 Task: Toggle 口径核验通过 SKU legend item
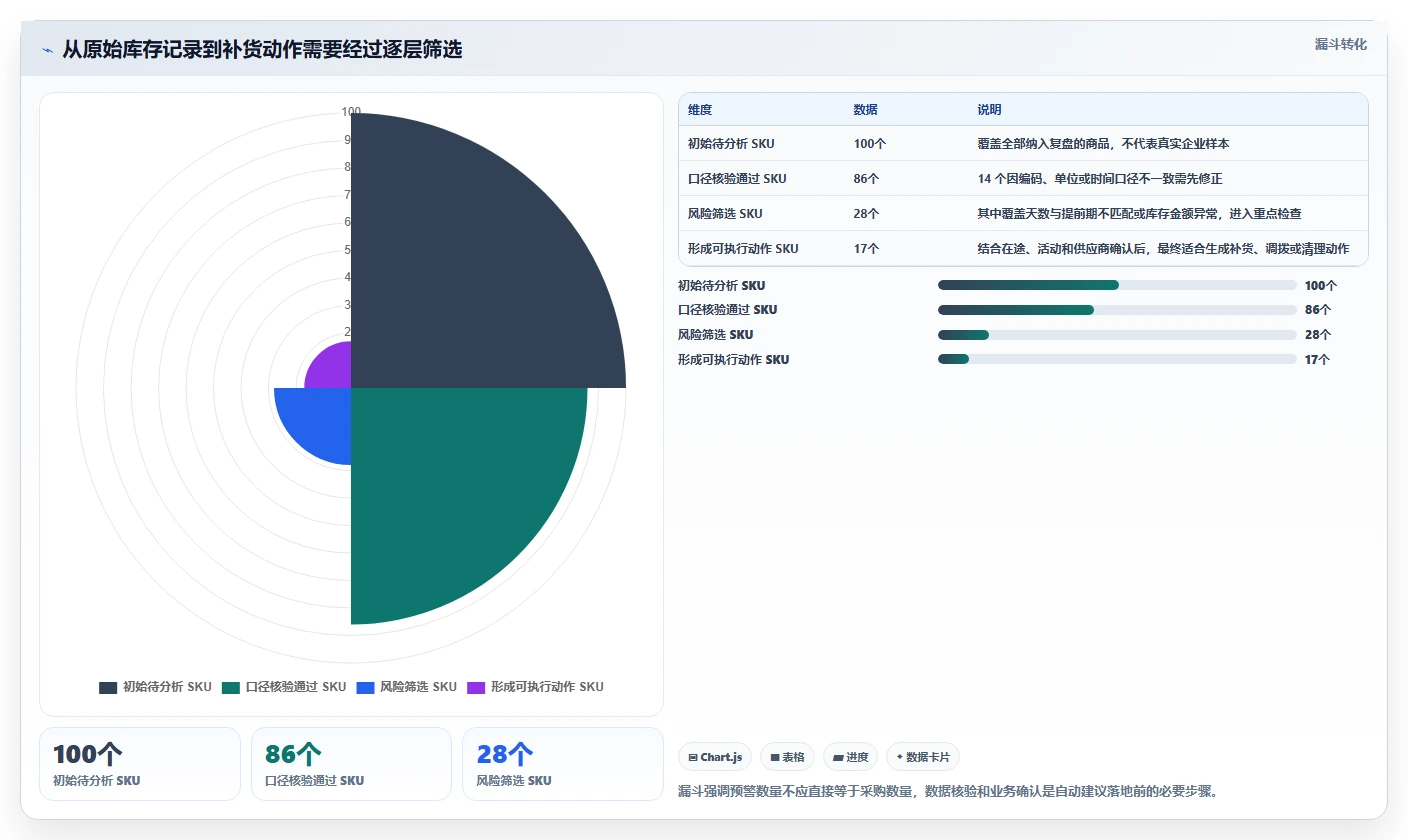284,687
